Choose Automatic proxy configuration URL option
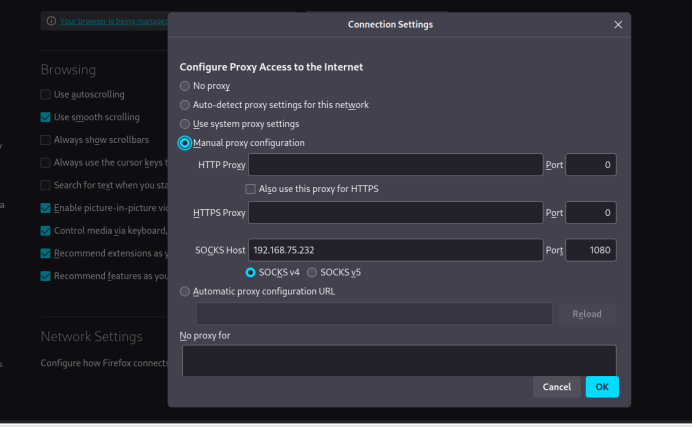Viewport: 692px width, 428px height. (x=185, y=291)
